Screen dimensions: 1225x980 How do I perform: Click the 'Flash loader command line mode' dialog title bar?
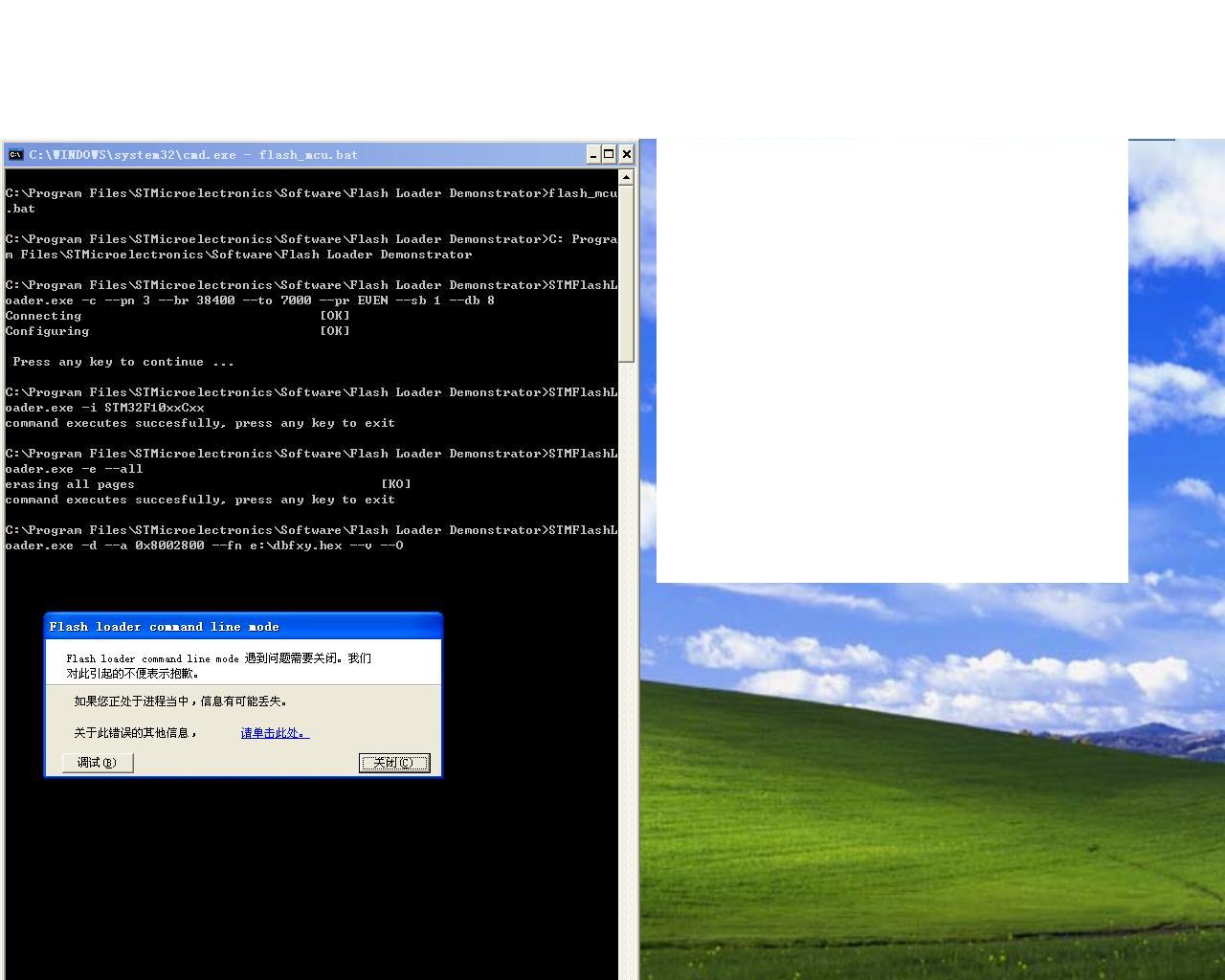tap(243, 627)
